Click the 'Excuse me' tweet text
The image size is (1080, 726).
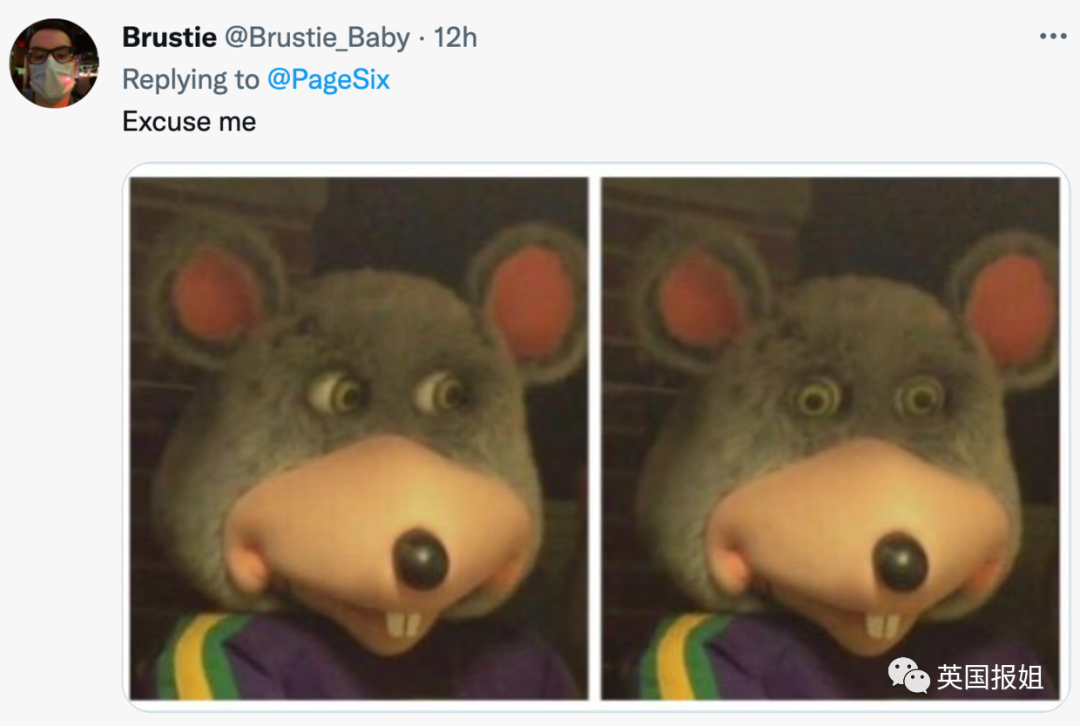click(189, 122)
